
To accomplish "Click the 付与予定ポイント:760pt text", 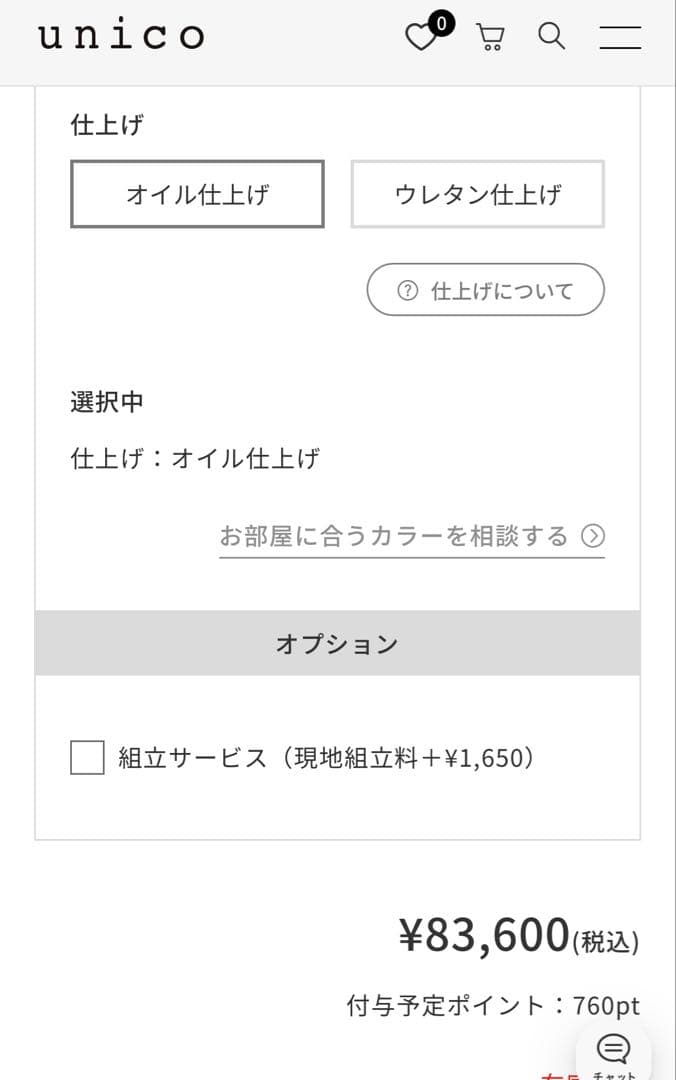I will click(x=493, y=1005).
